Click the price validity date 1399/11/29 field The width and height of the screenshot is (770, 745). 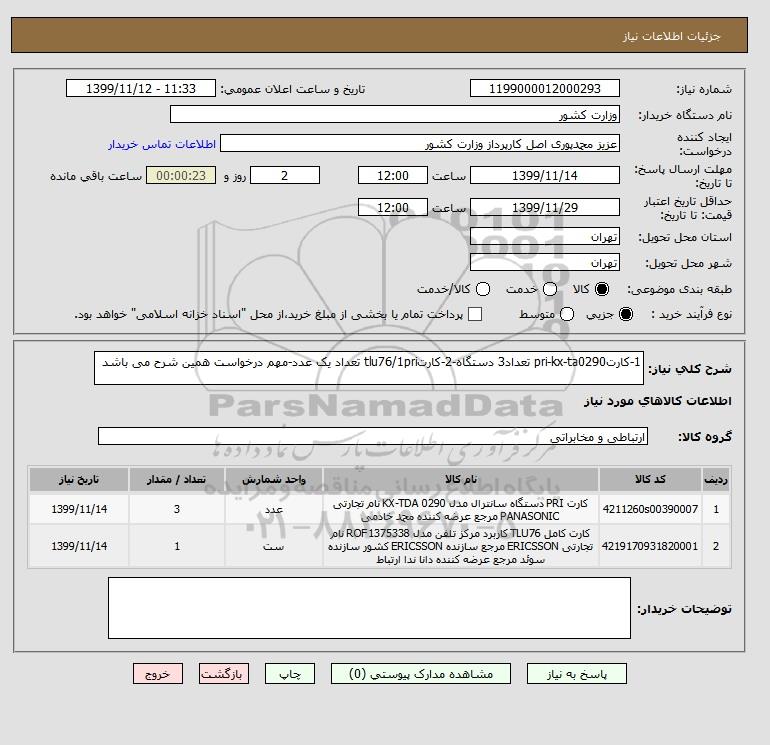(x=545, y=207)
